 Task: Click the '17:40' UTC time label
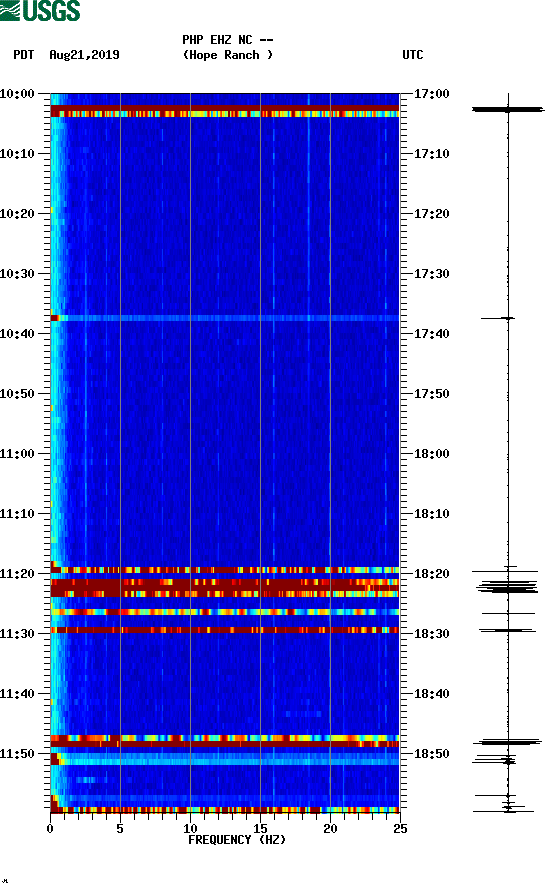[431, 333]
